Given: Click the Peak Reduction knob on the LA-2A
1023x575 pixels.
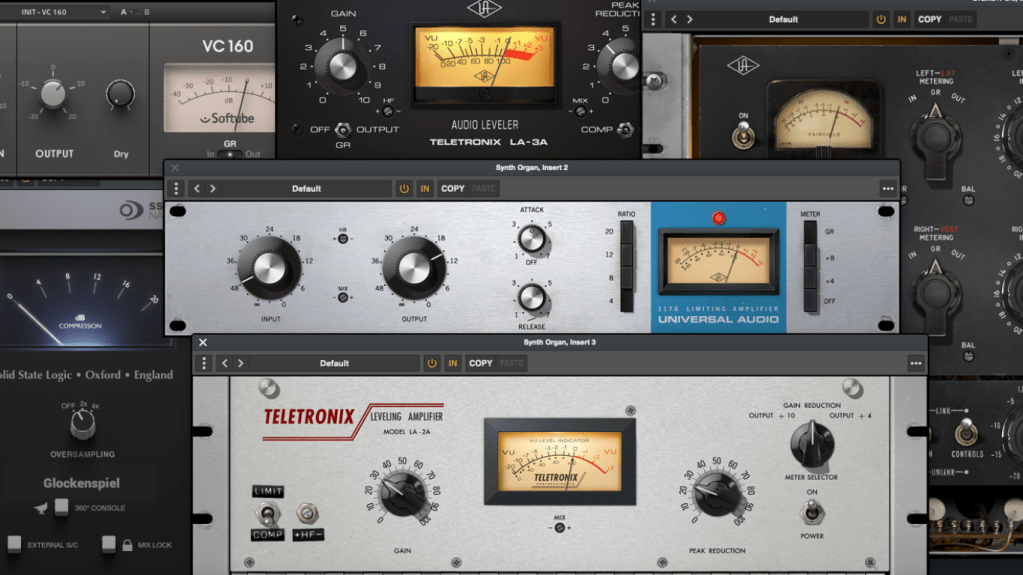Looking at the screenshot, I should pos(718,492).
